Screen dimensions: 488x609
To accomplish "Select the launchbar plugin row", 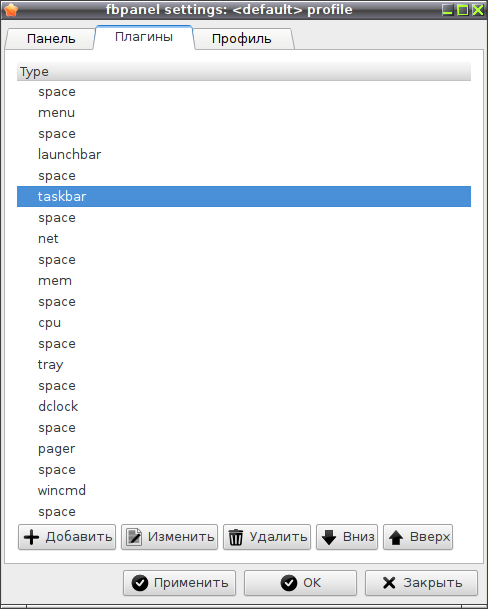I will click(244, 155).
